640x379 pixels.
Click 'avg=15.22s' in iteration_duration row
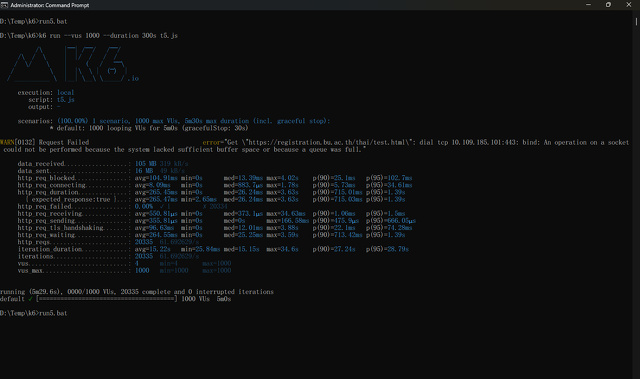[x=153, y=249]
